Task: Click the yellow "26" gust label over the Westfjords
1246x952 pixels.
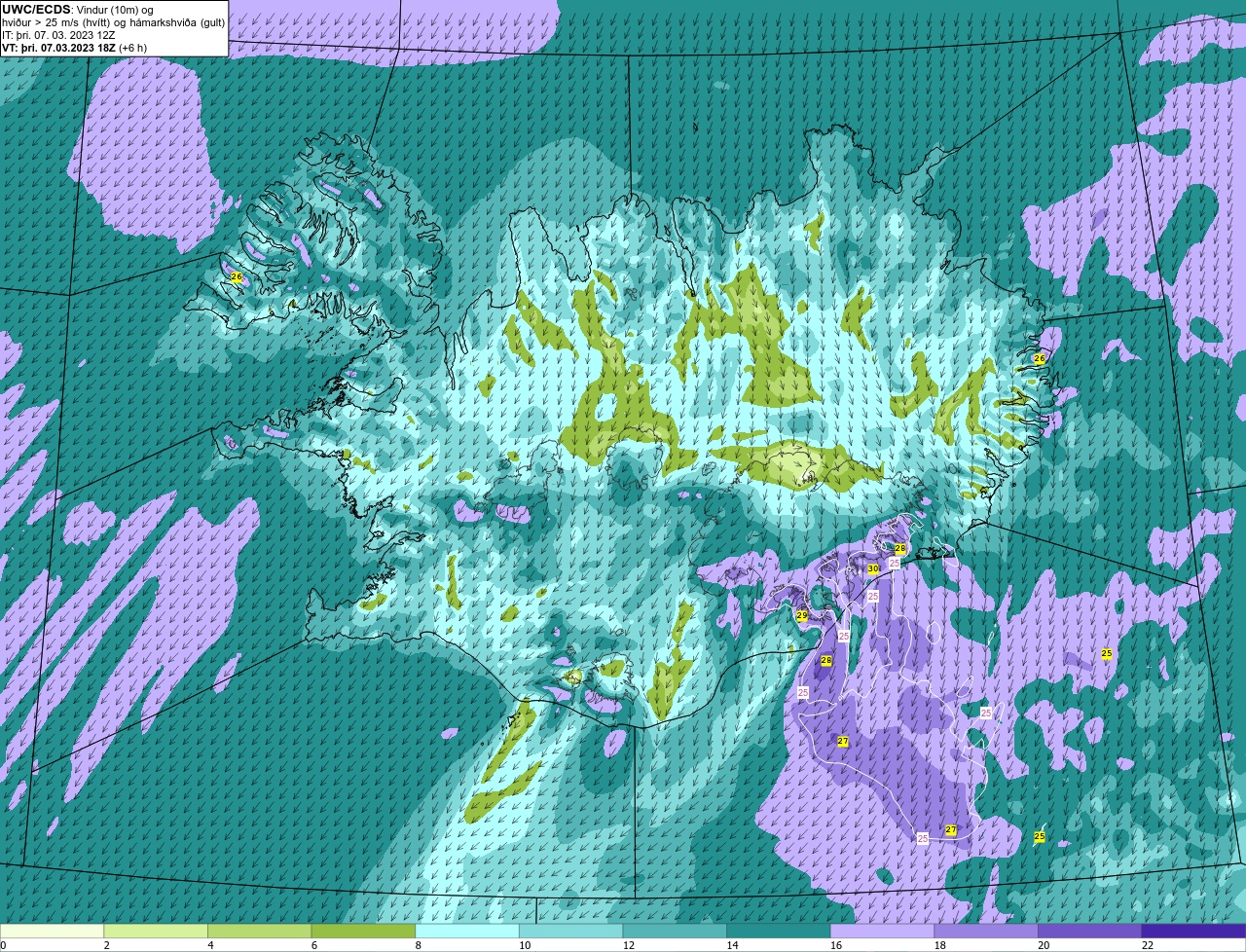Action: [x=236, y=277]
